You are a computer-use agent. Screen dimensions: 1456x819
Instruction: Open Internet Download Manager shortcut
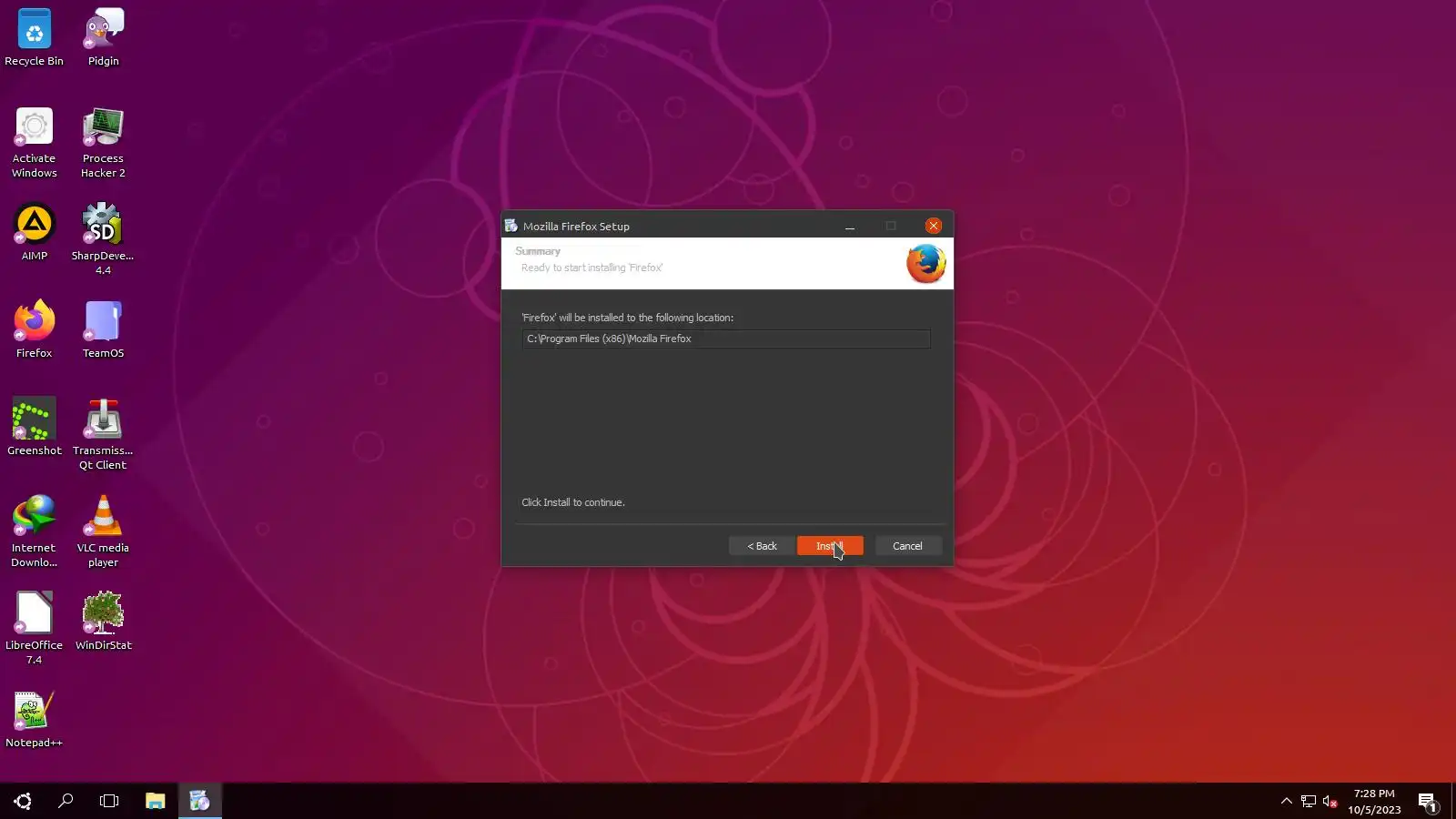pyautogui.click(x=35, y=531)
